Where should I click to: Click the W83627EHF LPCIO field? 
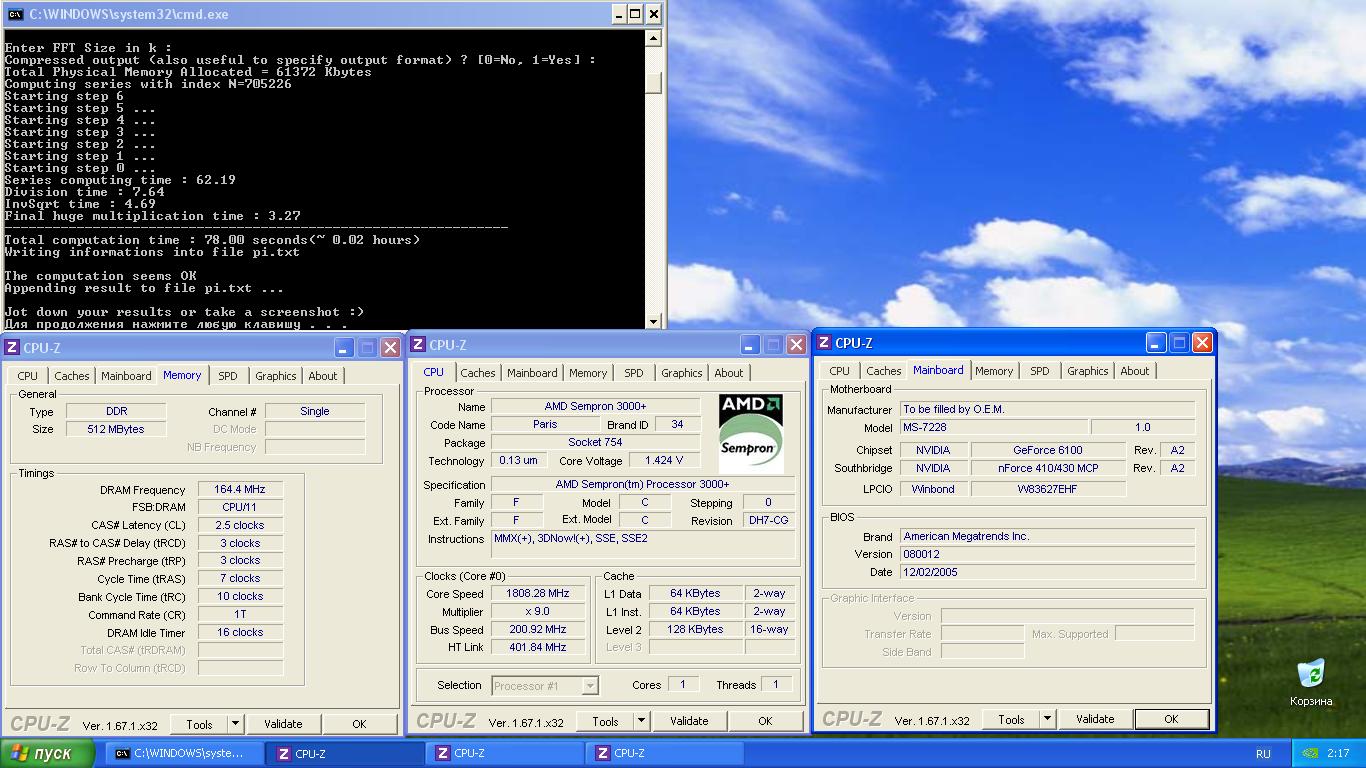coord(1048,489)
